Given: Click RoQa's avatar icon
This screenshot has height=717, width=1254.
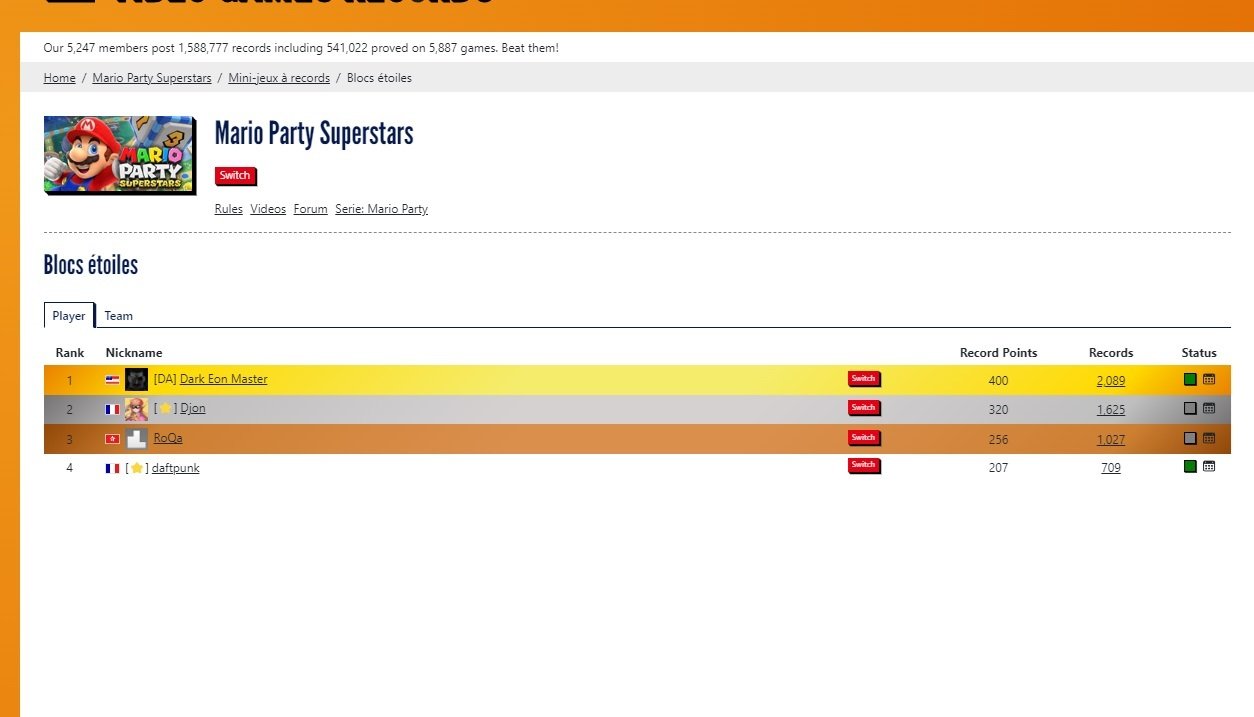Looking at the screenshot, I should [137, 438].
